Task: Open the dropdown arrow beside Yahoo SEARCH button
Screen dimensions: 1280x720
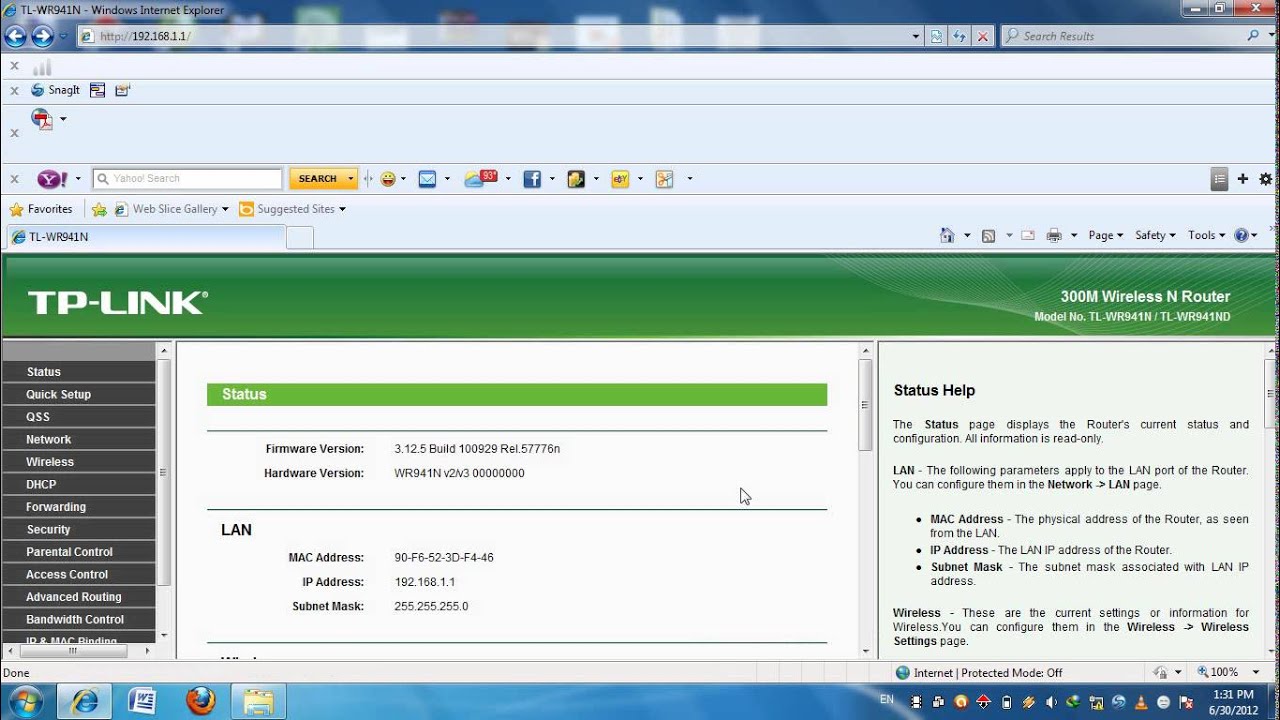Action: [x=351, y=179]
